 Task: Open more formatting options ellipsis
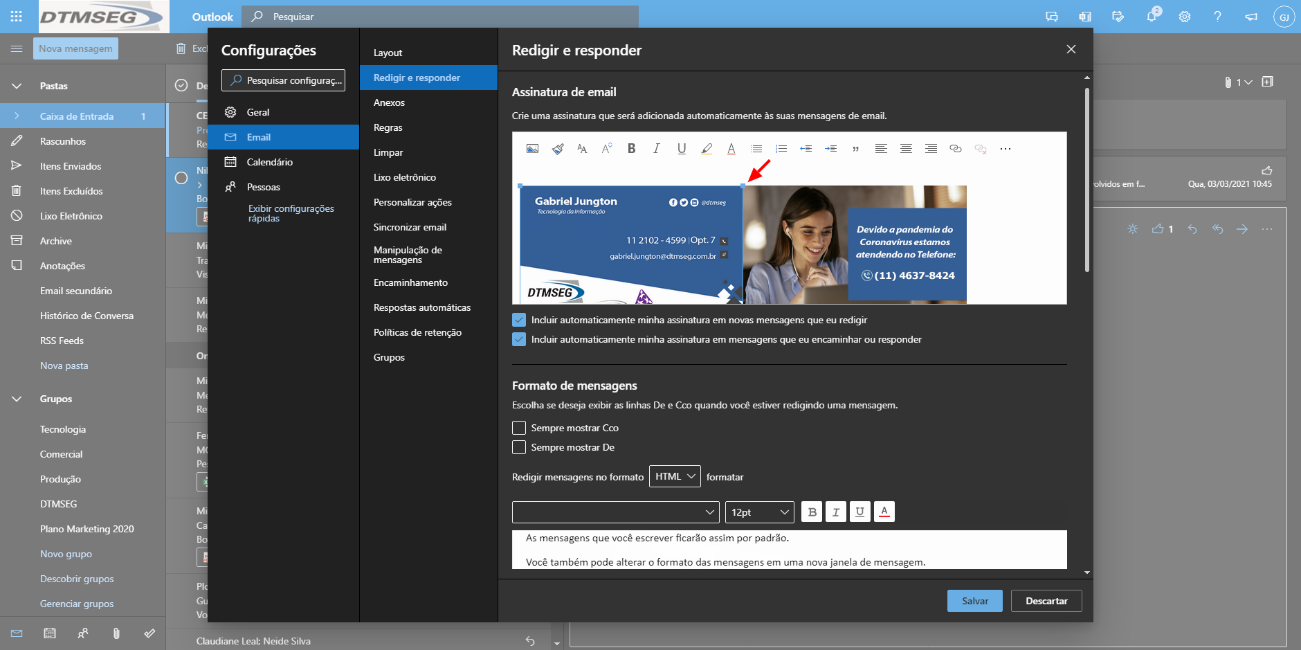pyautogui.click(x=1005, y=148)
